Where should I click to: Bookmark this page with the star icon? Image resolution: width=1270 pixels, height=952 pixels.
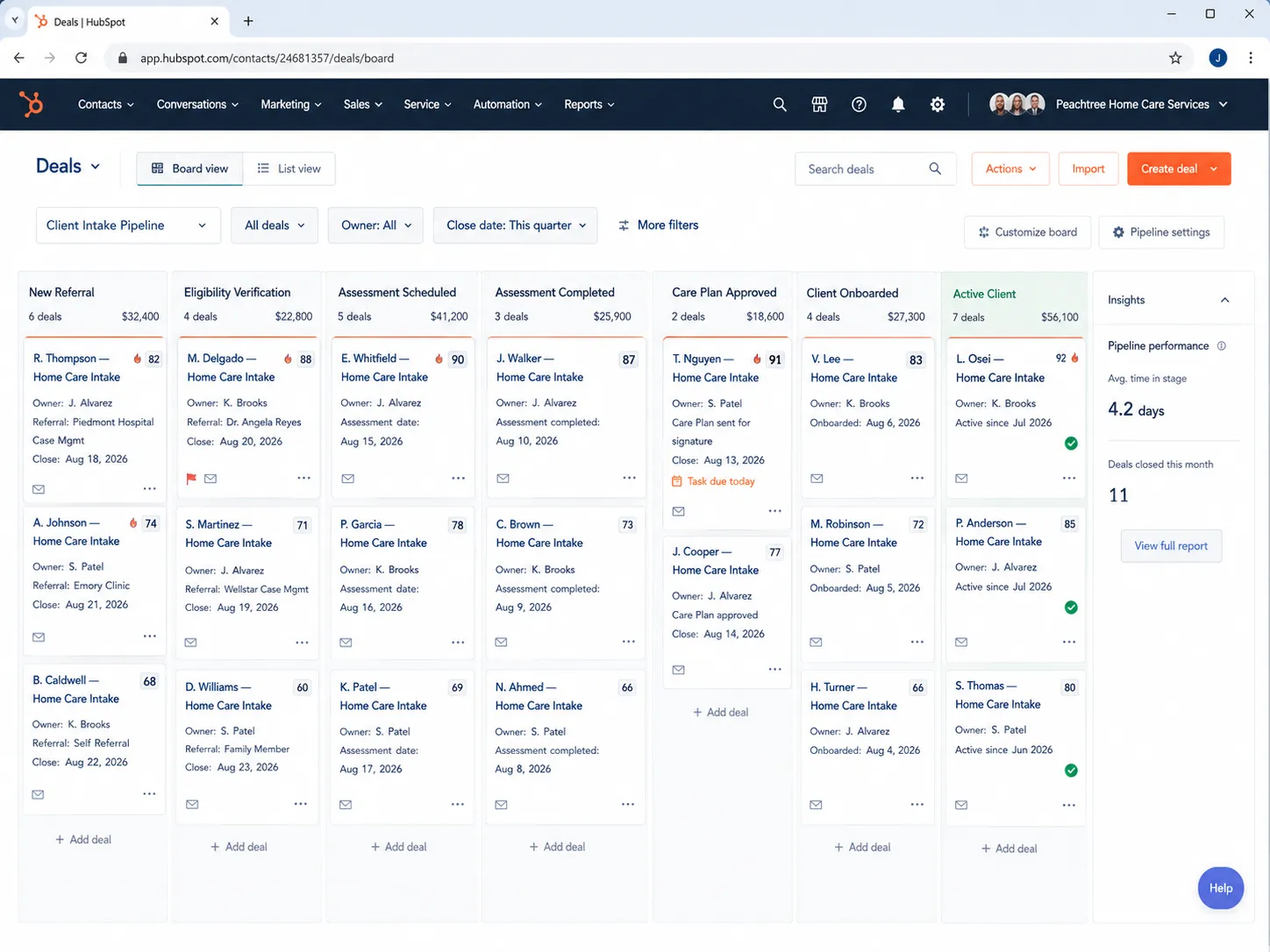(1175, 58)
